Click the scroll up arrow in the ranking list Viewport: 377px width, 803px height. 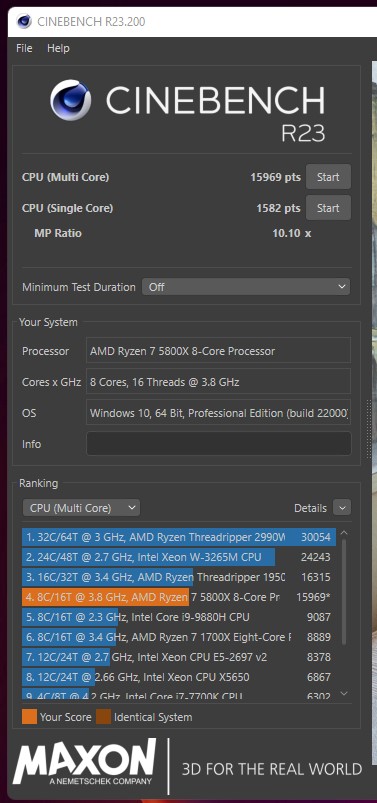(344, 533)
